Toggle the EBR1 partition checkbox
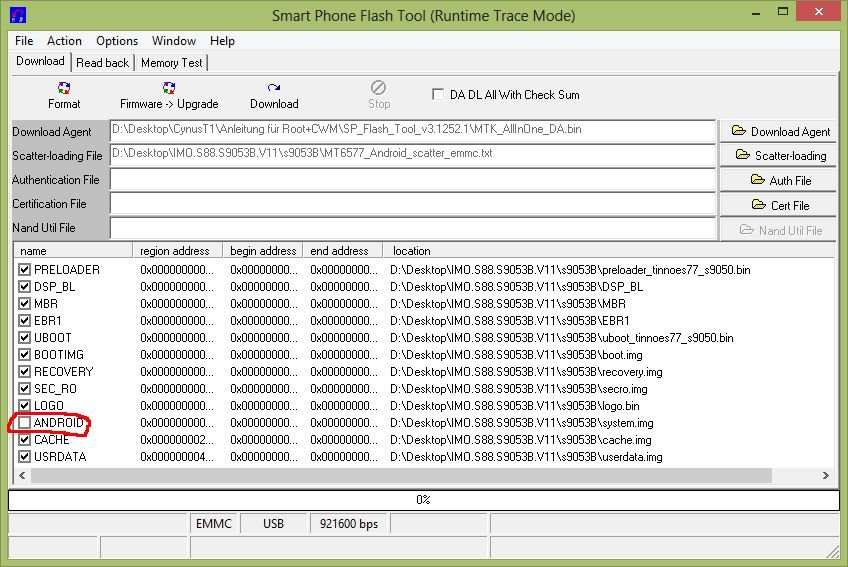Viewport: 848px width, 567px height. click(x=24, y=320)
